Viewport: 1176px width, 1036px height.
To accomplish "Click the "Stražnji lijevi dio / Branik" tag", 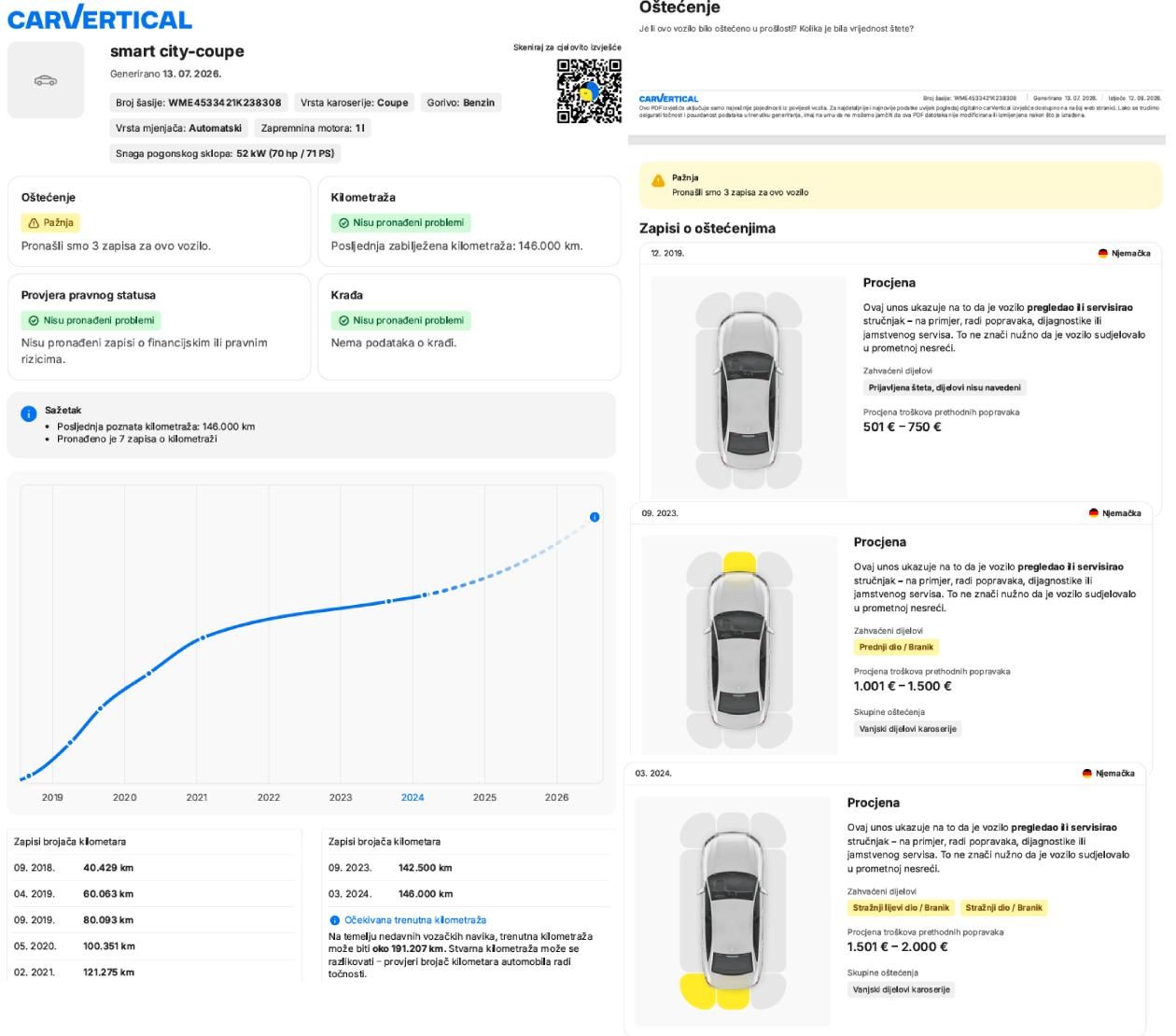I will click(901, 908).
